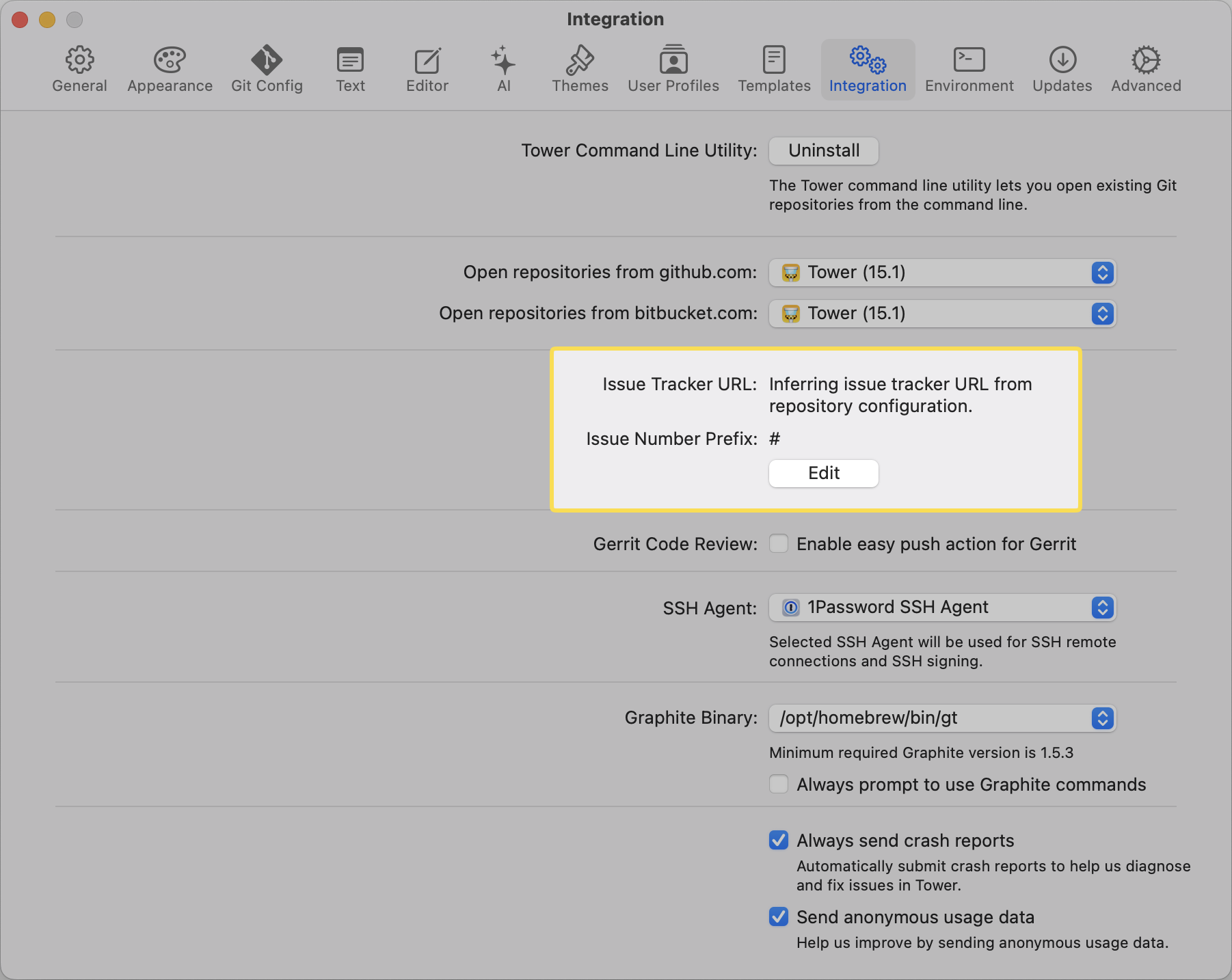
Task: Click the Uninstall command line utility button
Action: tap(823, 151)
